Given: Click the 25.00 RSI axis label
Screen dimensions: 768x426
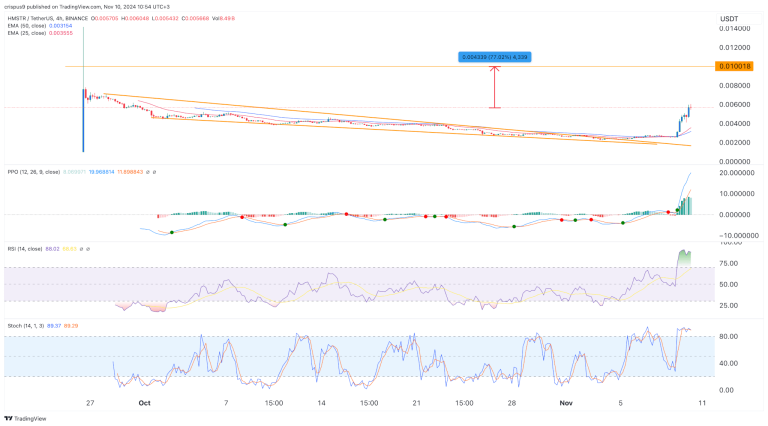Looking at the screenshot, I should (728, 306).
